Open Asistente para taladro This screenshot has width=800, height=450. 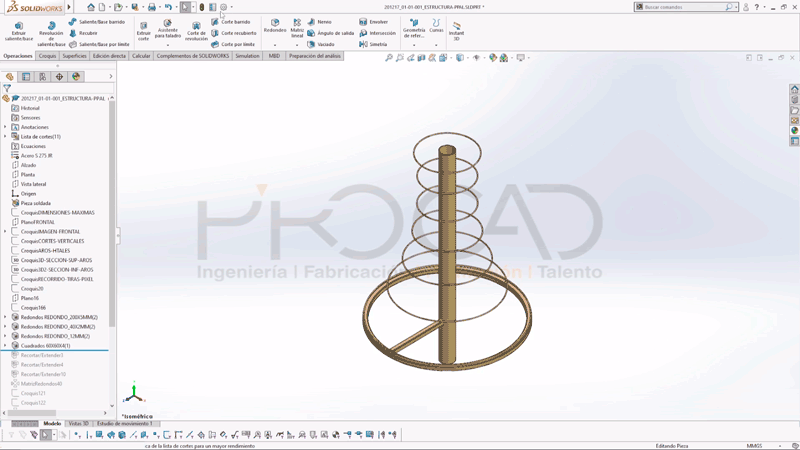(167, 30)
